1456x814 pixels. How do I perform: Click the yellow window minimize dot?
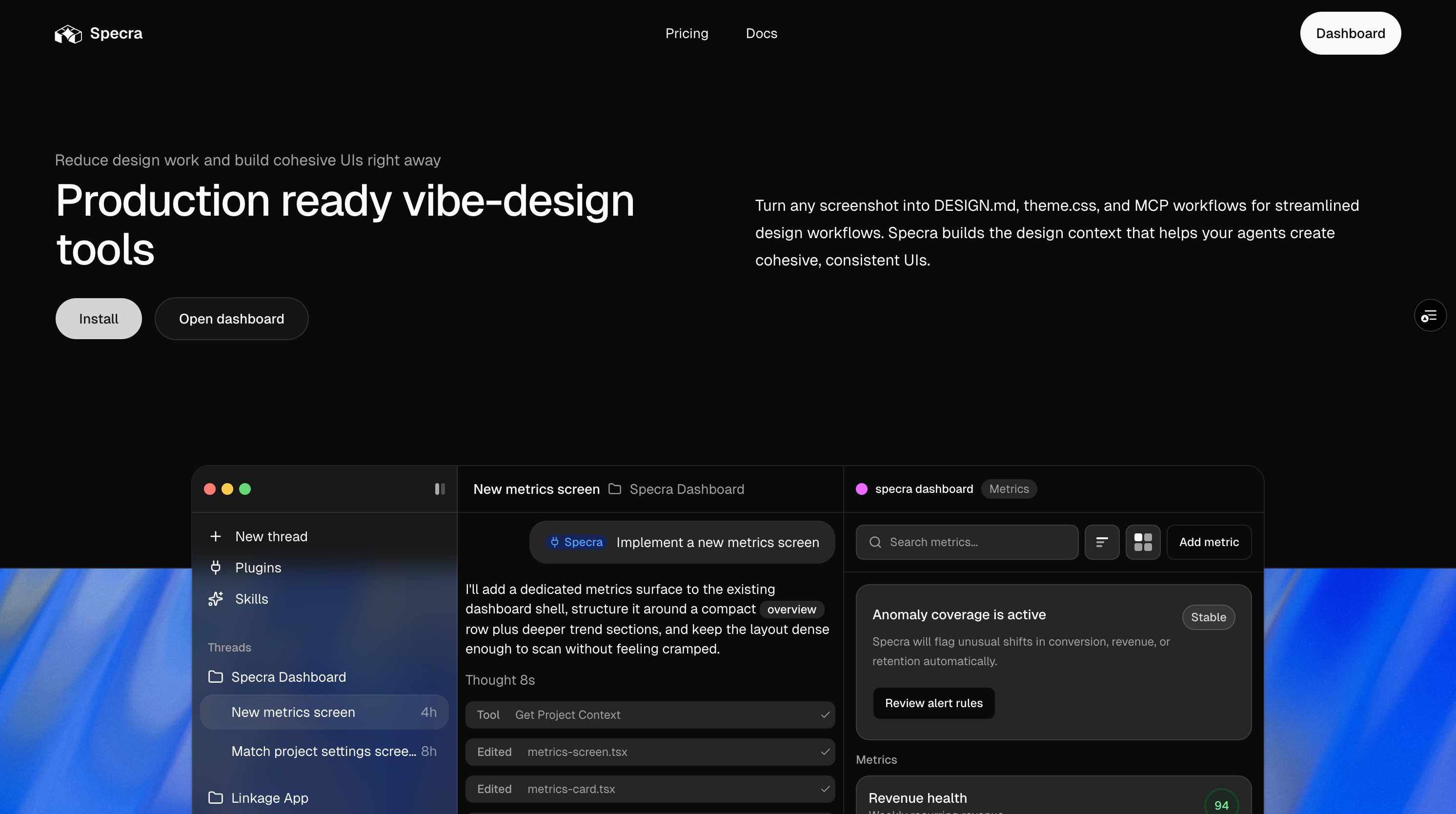(227, 489)
